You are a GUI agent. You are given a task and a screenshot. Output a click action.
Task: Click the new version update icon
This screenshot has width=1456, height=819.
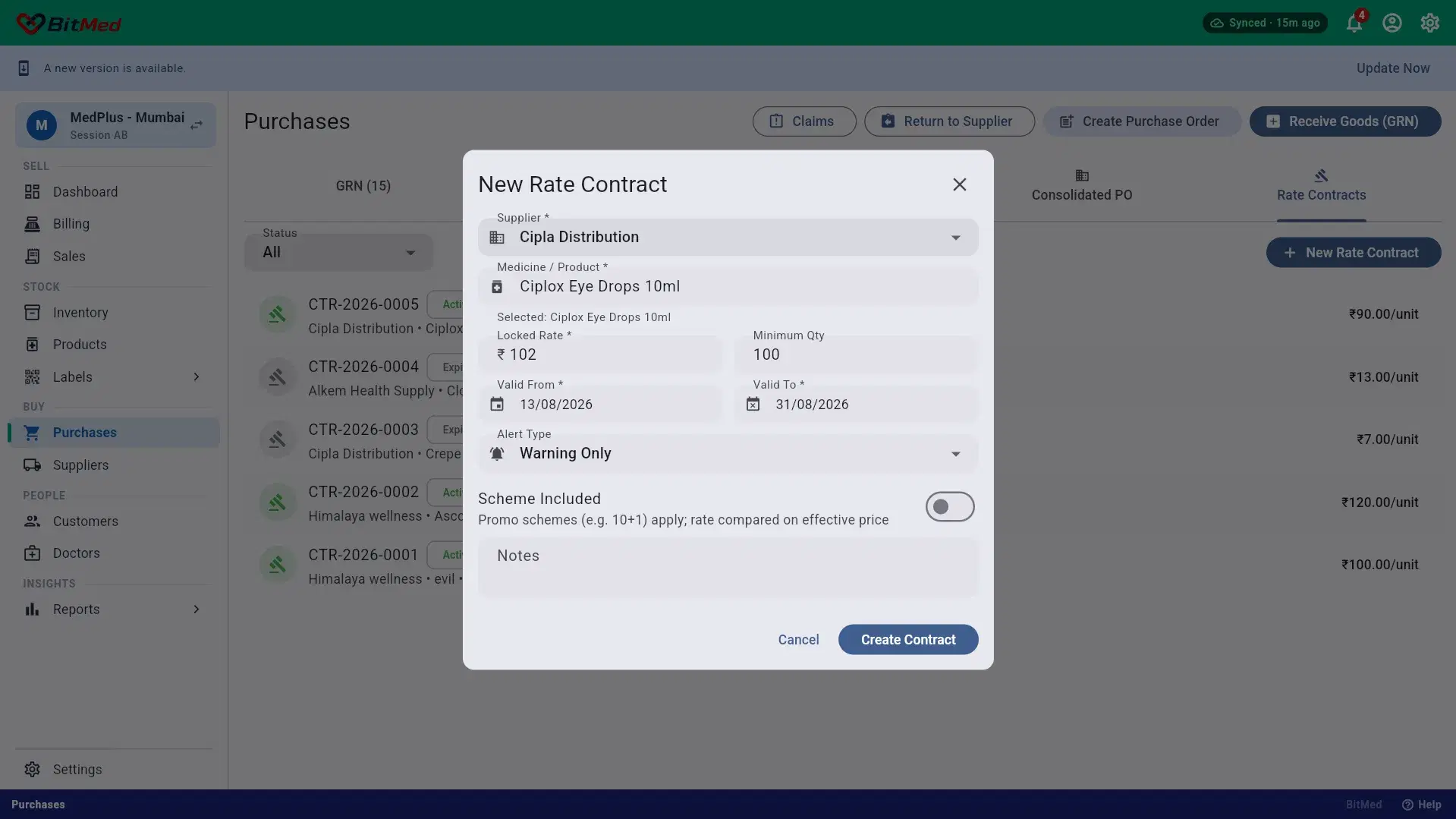(x=24, y=68)
